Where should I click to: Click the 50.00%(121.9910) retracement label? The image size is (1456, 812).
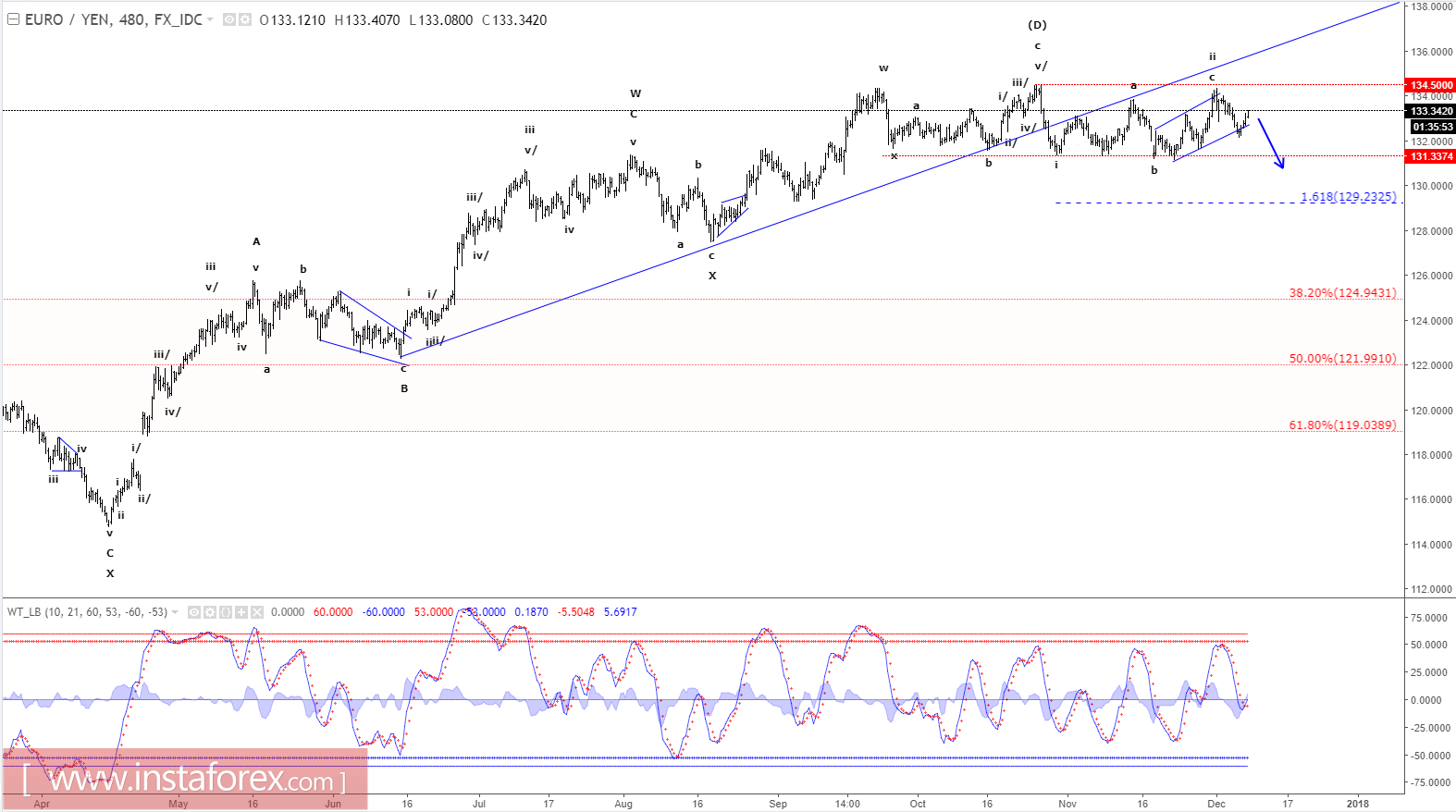(x=1342, y=359)
